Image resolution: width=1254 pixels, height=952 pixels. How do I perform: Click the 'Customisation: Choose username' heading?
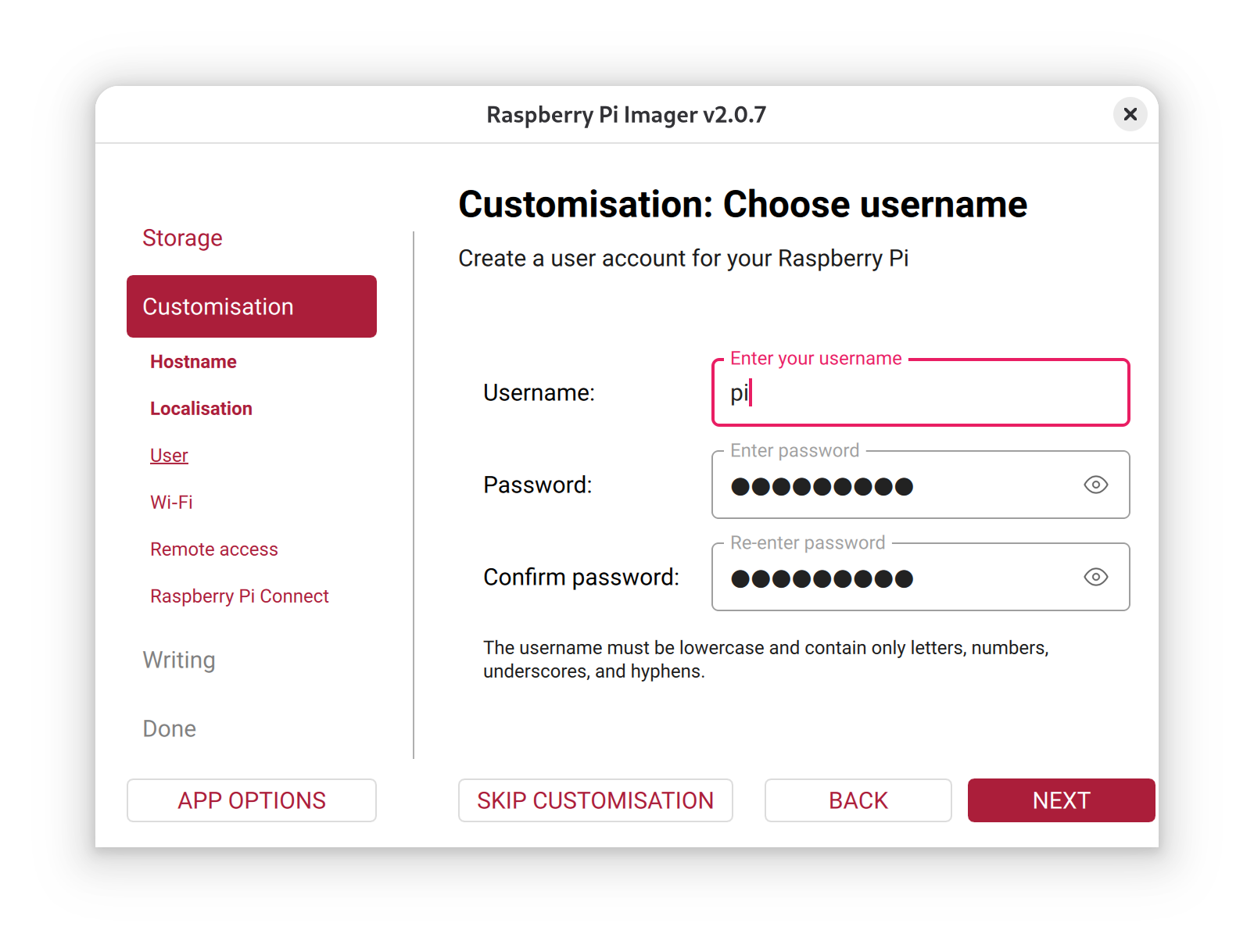(743, 204)
